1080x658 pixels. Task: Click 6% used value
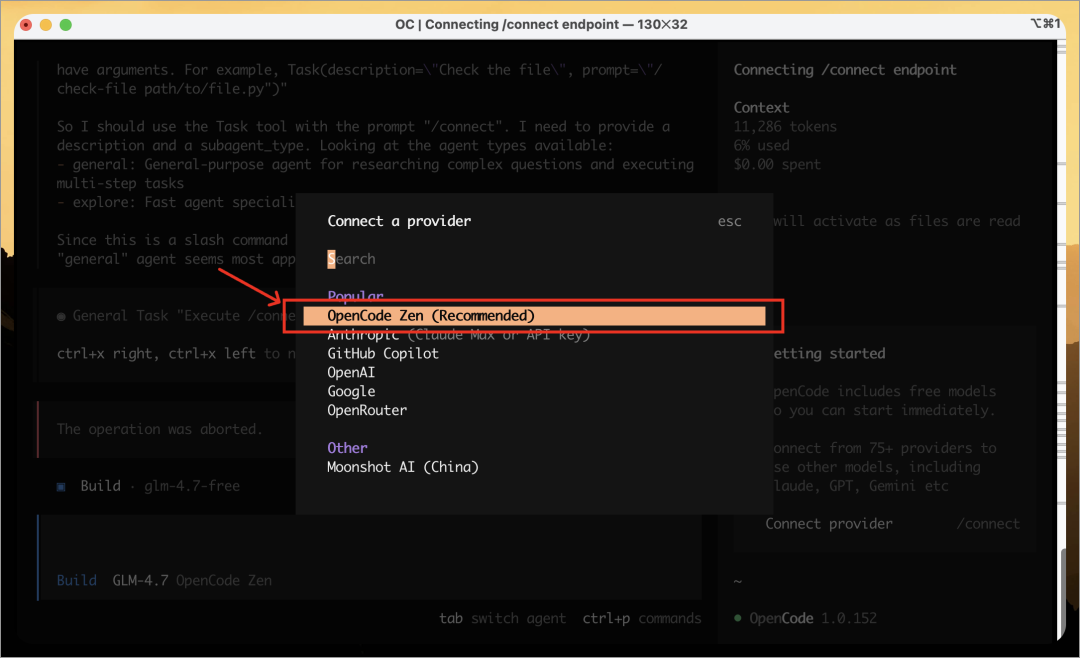(761, 145)
